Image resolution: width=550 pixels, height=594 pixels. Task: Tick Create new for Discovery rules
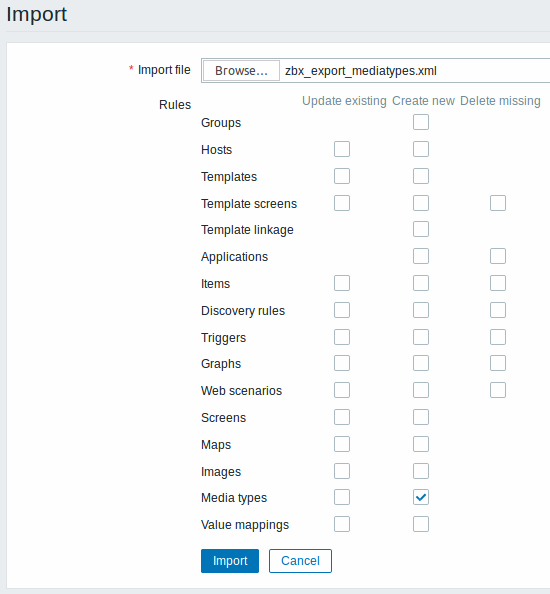coord(421,310)
